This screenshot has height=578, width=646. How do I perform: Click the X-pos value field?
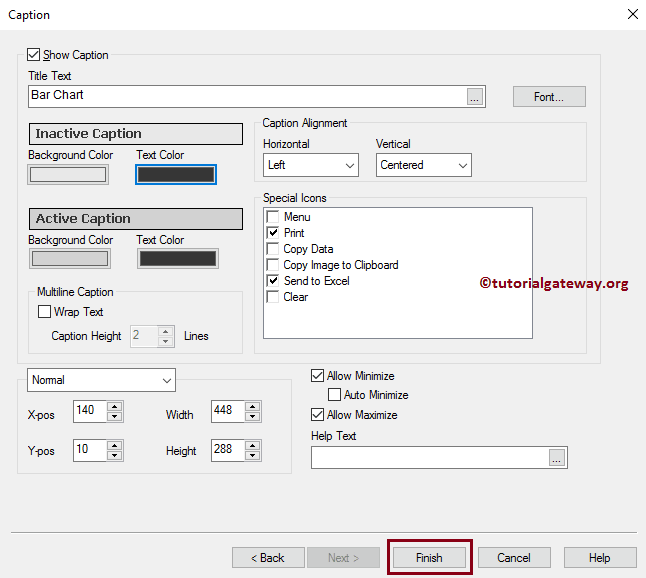pyautogui.click(x=90, y=411)
